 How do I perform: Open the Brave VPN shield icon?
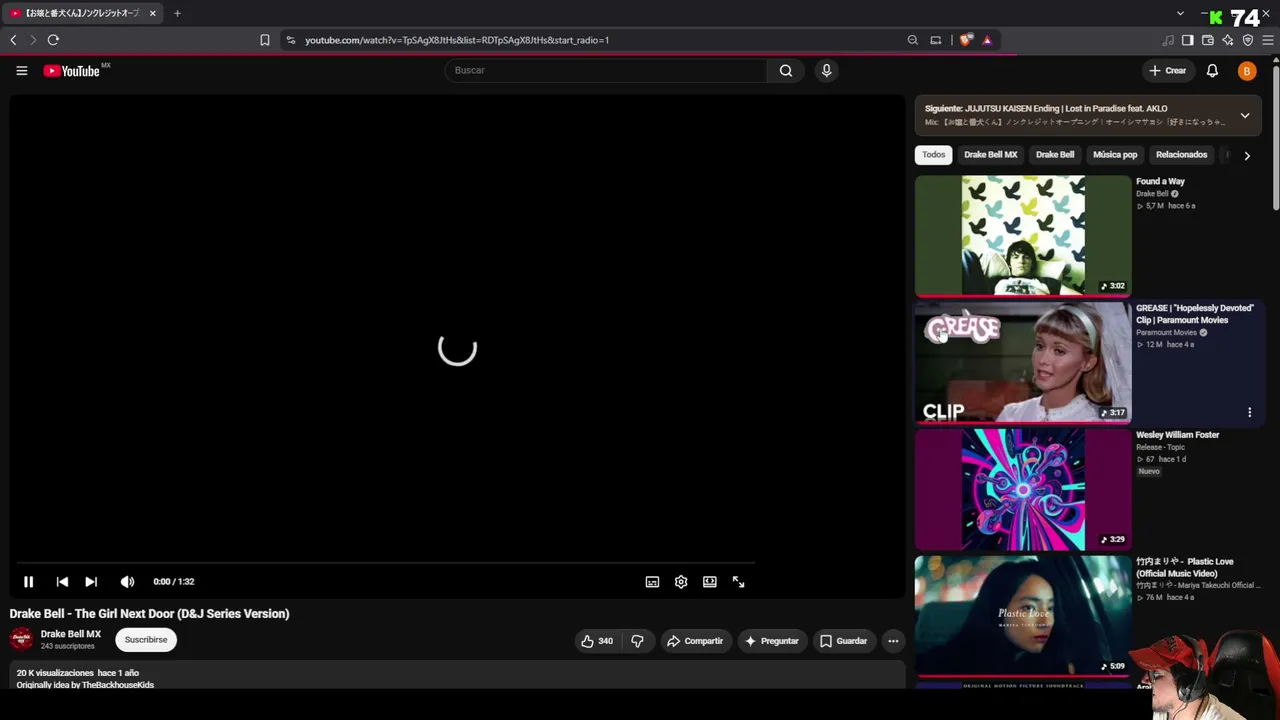(x=1248, y=40)
